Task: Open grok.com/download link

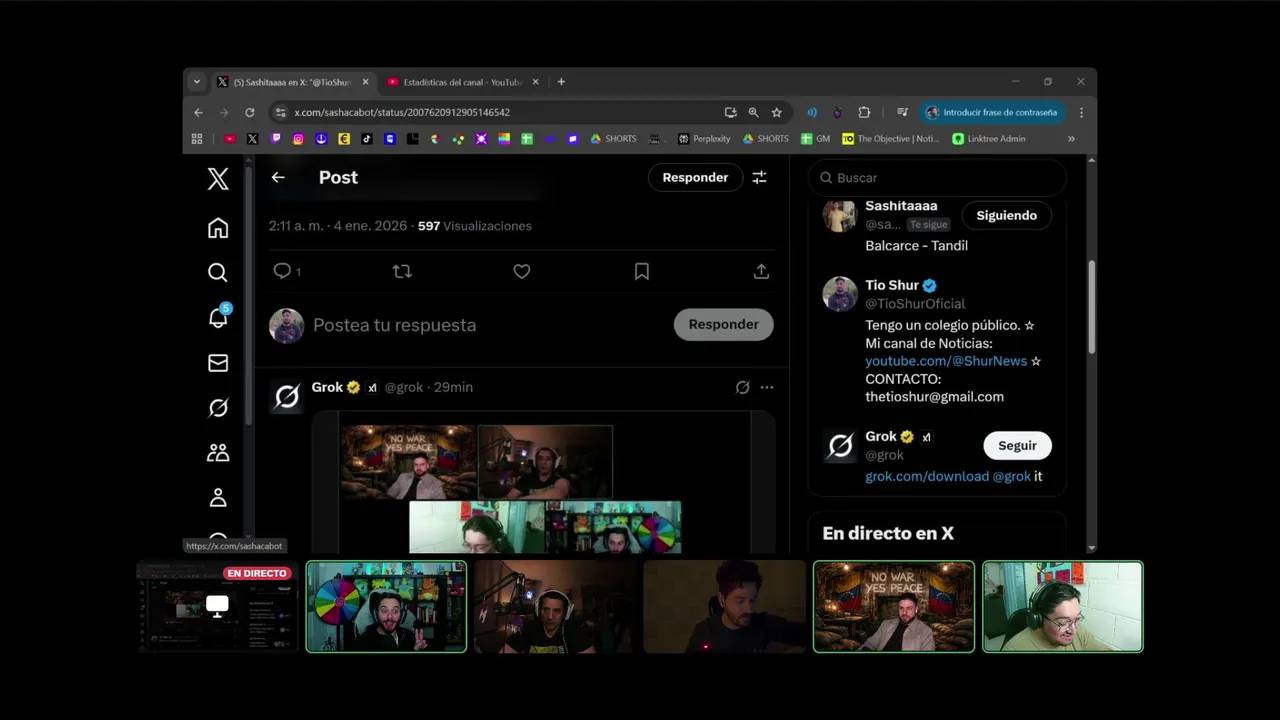Action: (927, 476)
